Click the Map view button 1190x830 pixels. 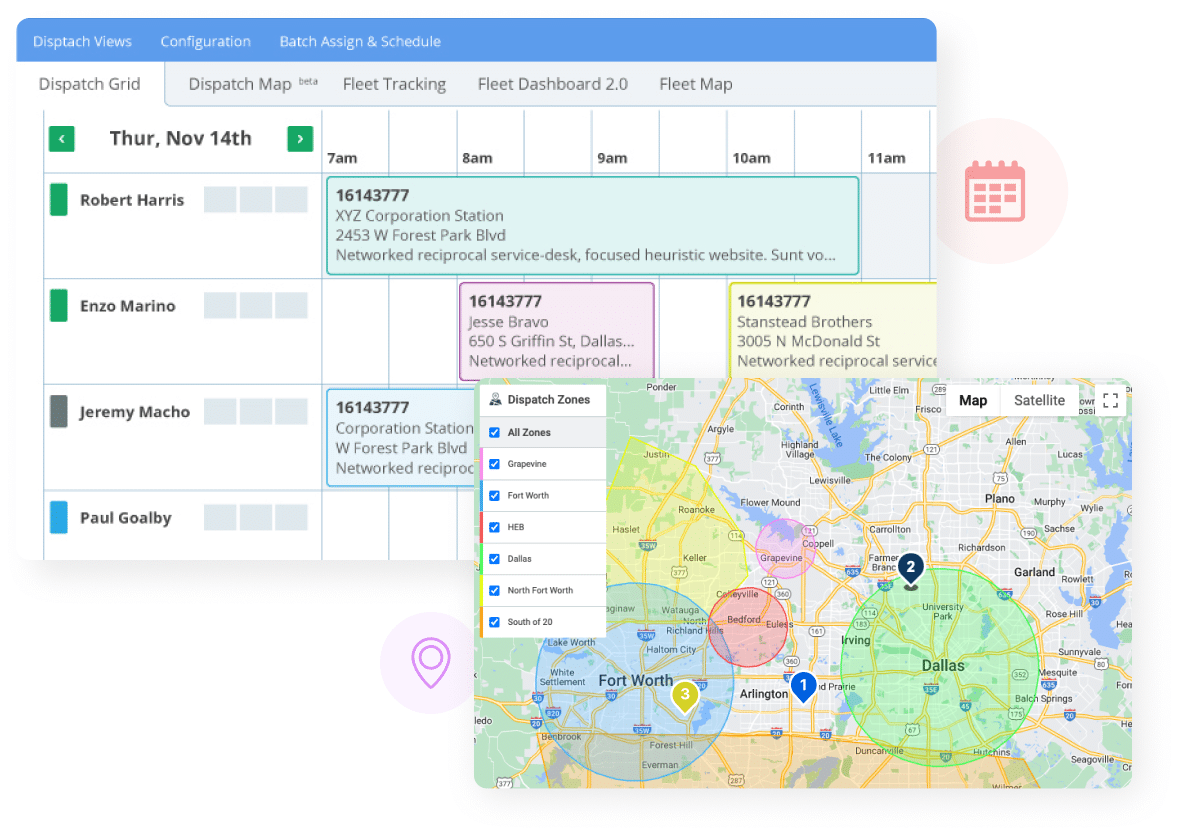[x=972, y=400]
